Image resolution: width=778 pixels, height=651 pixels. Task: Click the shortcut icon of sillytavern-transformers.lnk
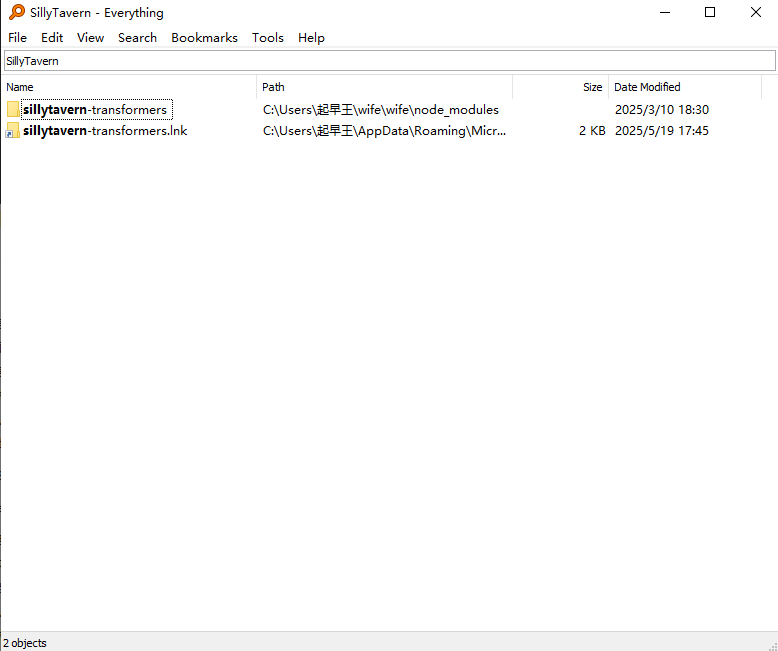click(13, 131)
